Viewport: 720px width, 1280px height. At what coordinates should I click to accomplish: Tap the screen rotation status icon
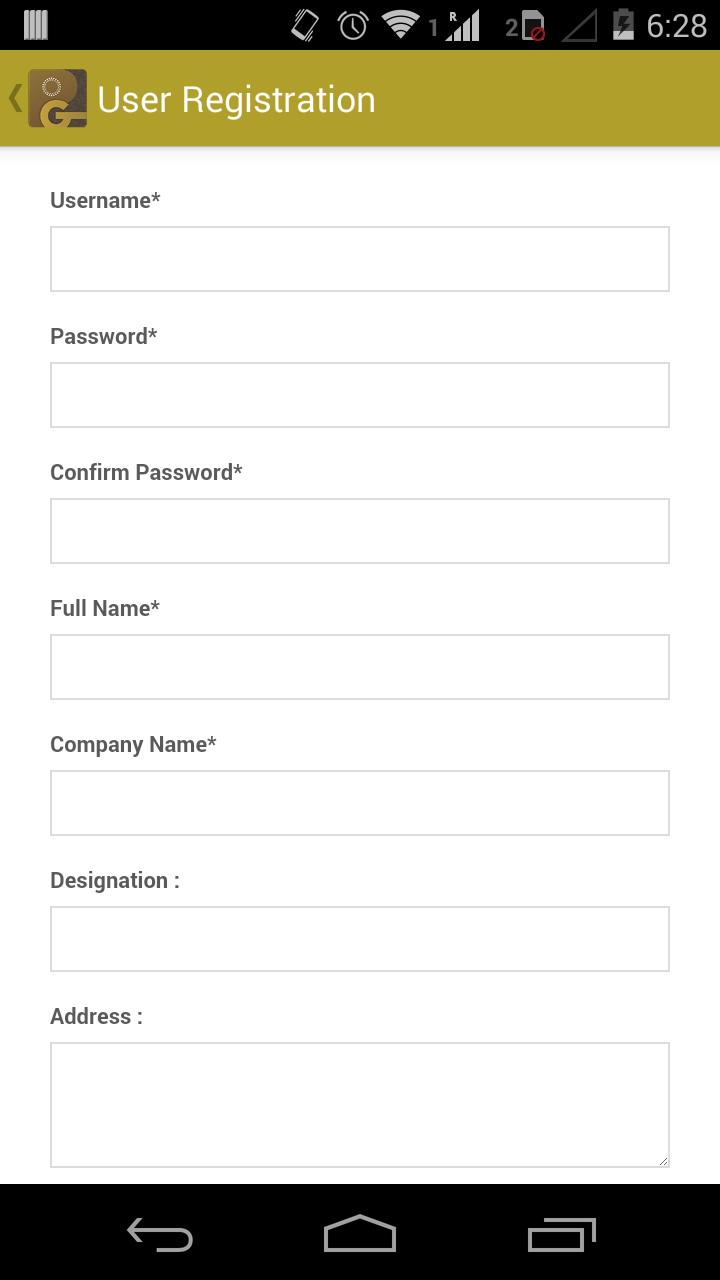[x=305, y=25]
